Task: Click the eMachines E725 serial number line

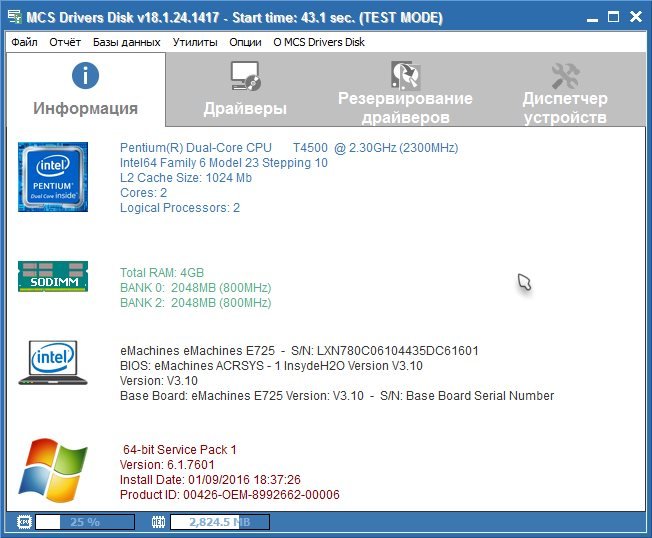Action: tap(299, 350)
